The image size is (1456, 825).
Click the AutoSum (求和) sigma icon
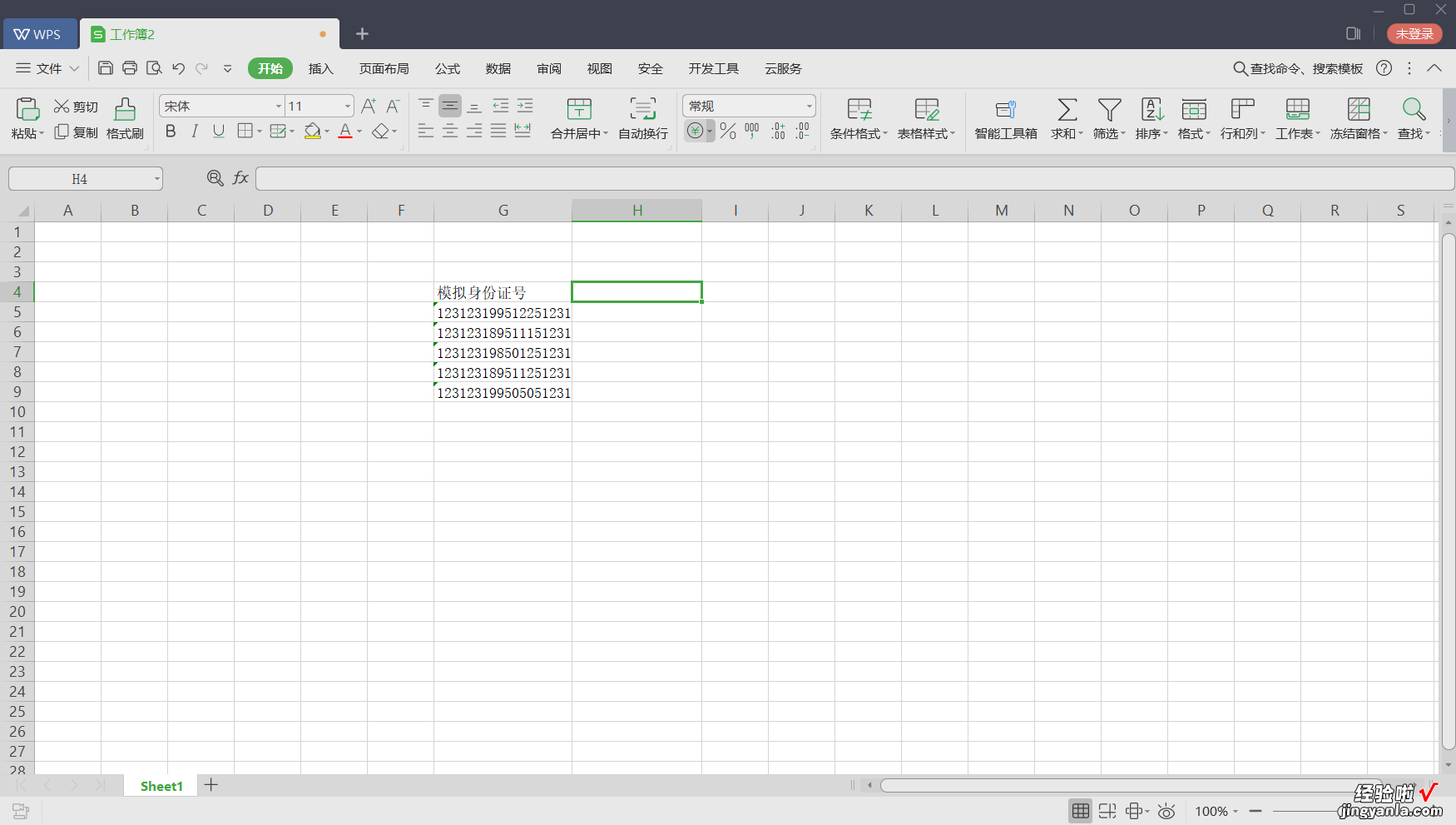tap(1067, 109)
